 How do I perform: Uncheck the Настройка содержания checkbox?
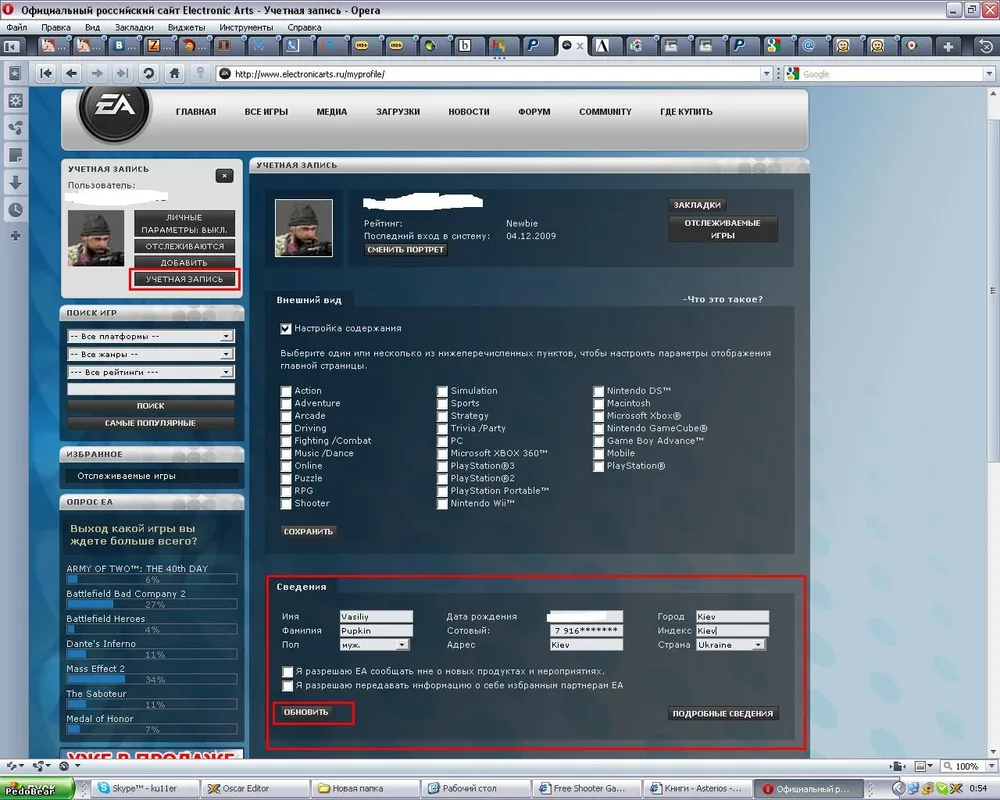(x=286, y=328)
